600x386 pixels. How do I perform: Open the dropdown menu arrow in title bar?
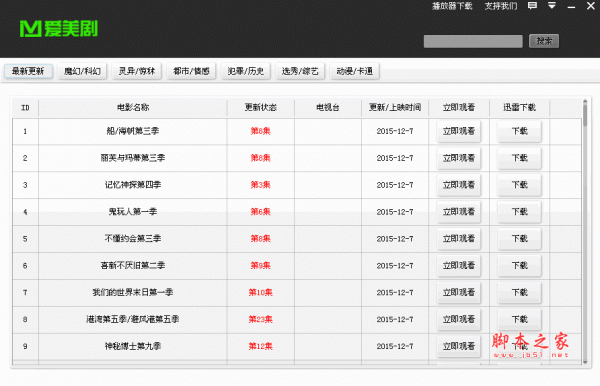(551, 6)
